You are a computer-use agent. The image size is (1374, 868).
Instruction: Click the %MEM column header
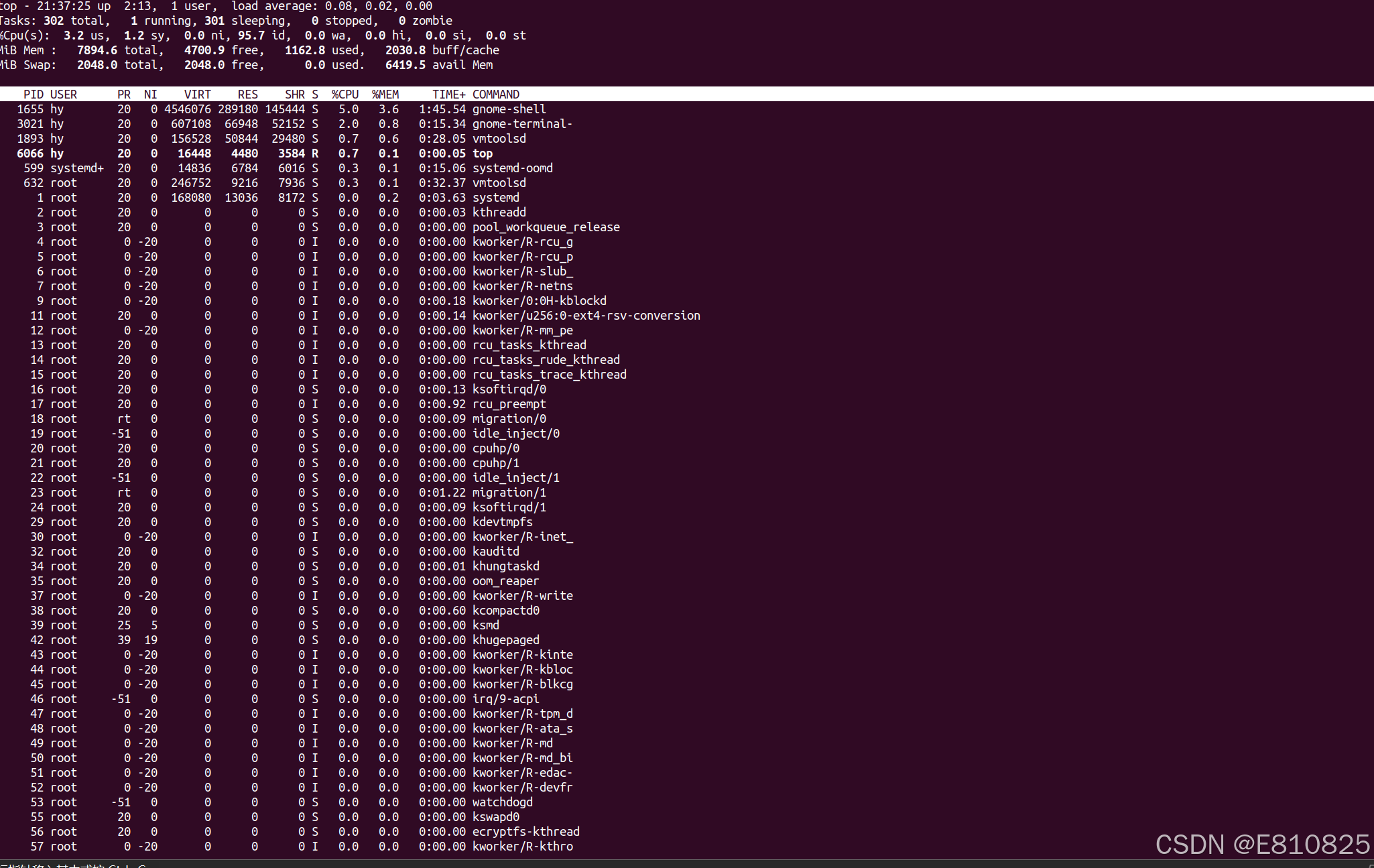click(x=385, y=95)
